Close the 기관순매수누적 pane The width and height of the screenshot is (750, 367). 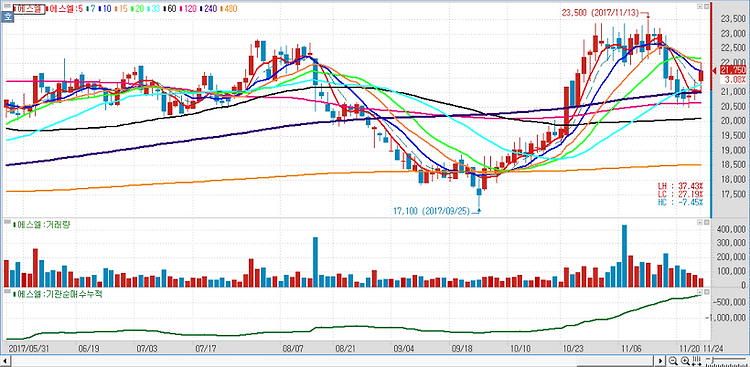coord(706,291)
